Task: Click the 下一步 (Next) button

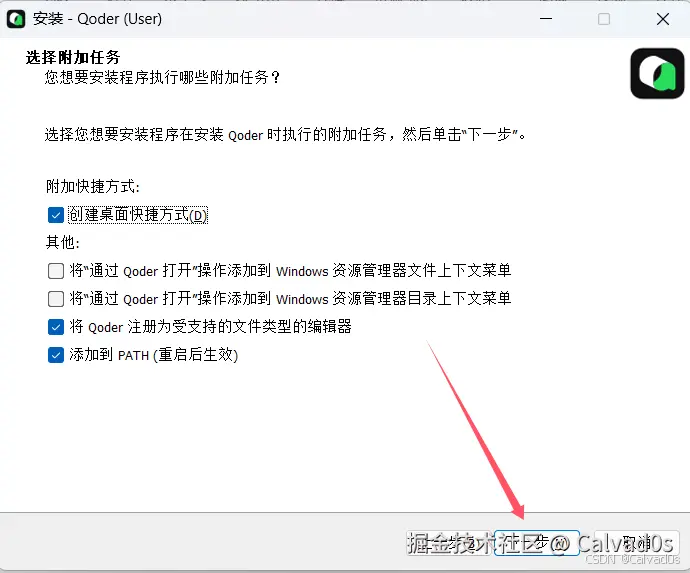Action: pos(536,543)
